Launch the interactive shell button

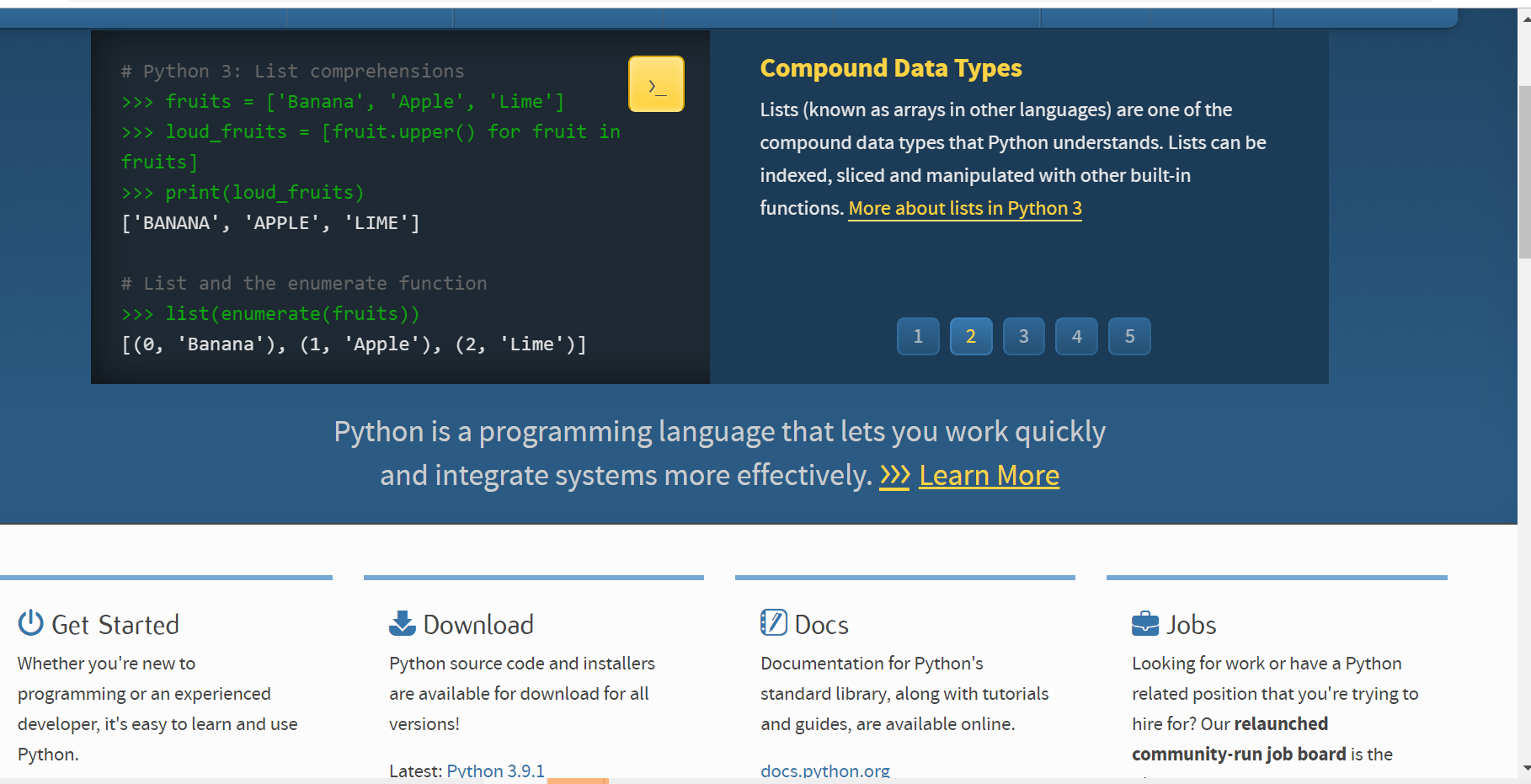coord(656,84)
